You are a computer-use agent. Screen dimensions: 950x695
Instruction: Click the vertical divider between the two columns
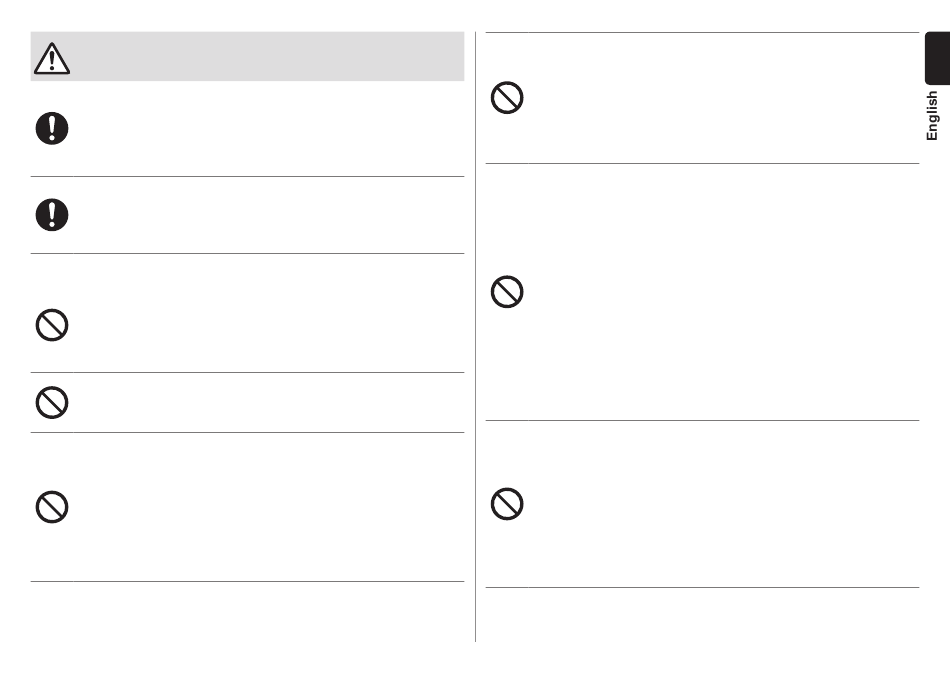coord(476,337)
